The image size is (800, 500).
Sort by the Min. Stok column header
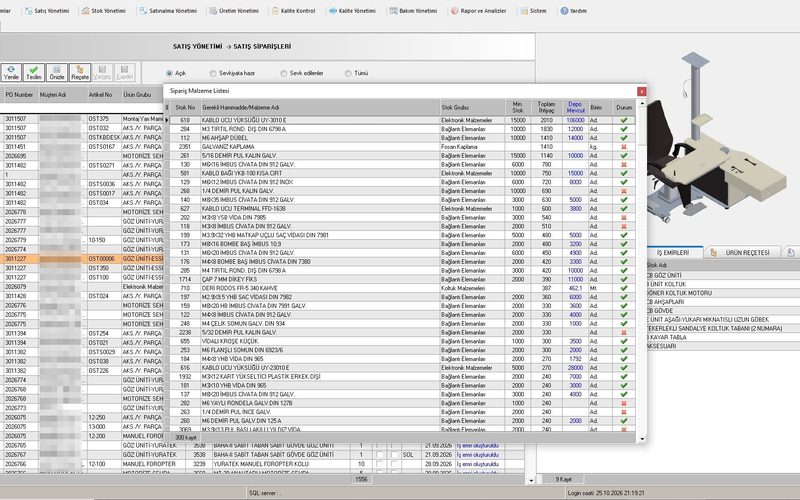(518, 107)
